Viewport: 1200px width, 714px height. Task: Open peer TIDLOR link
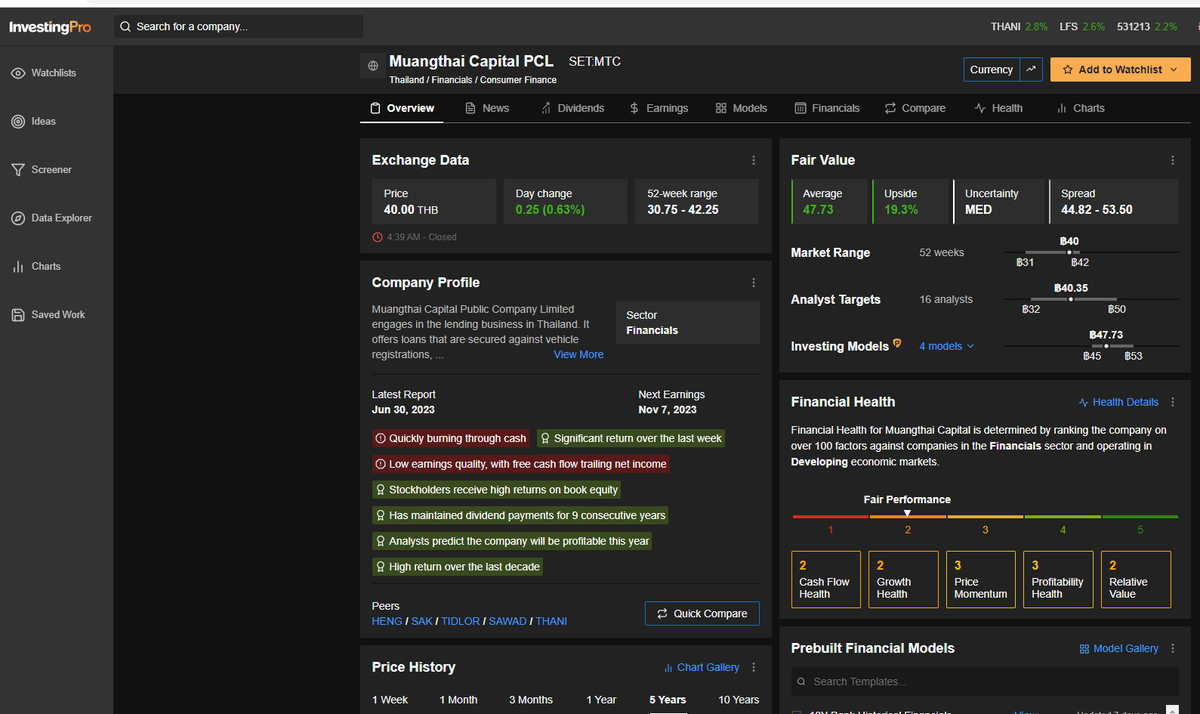tap(461, 621)
